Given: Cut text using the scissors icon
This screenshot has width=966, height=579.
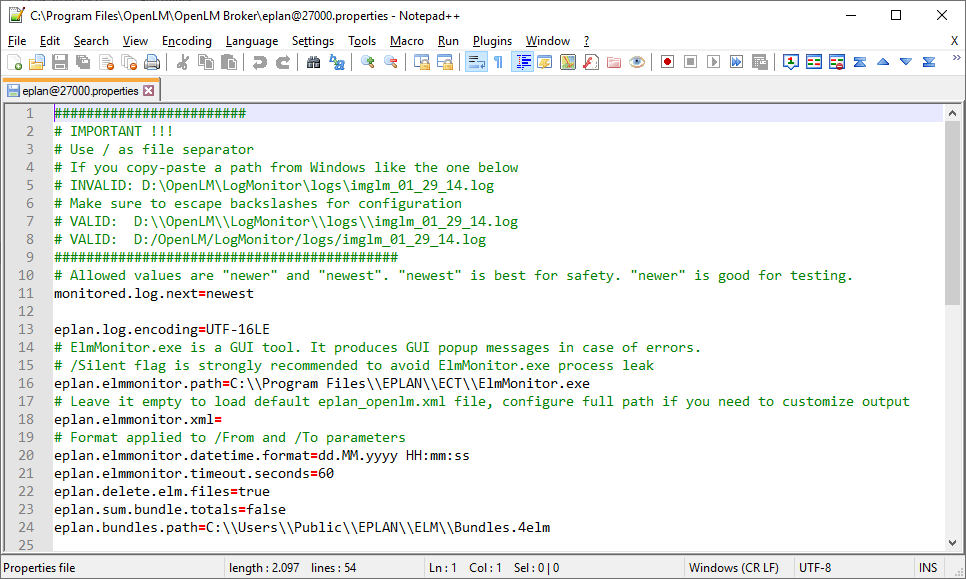Looking at the screenshot, I should coord(184,61).
